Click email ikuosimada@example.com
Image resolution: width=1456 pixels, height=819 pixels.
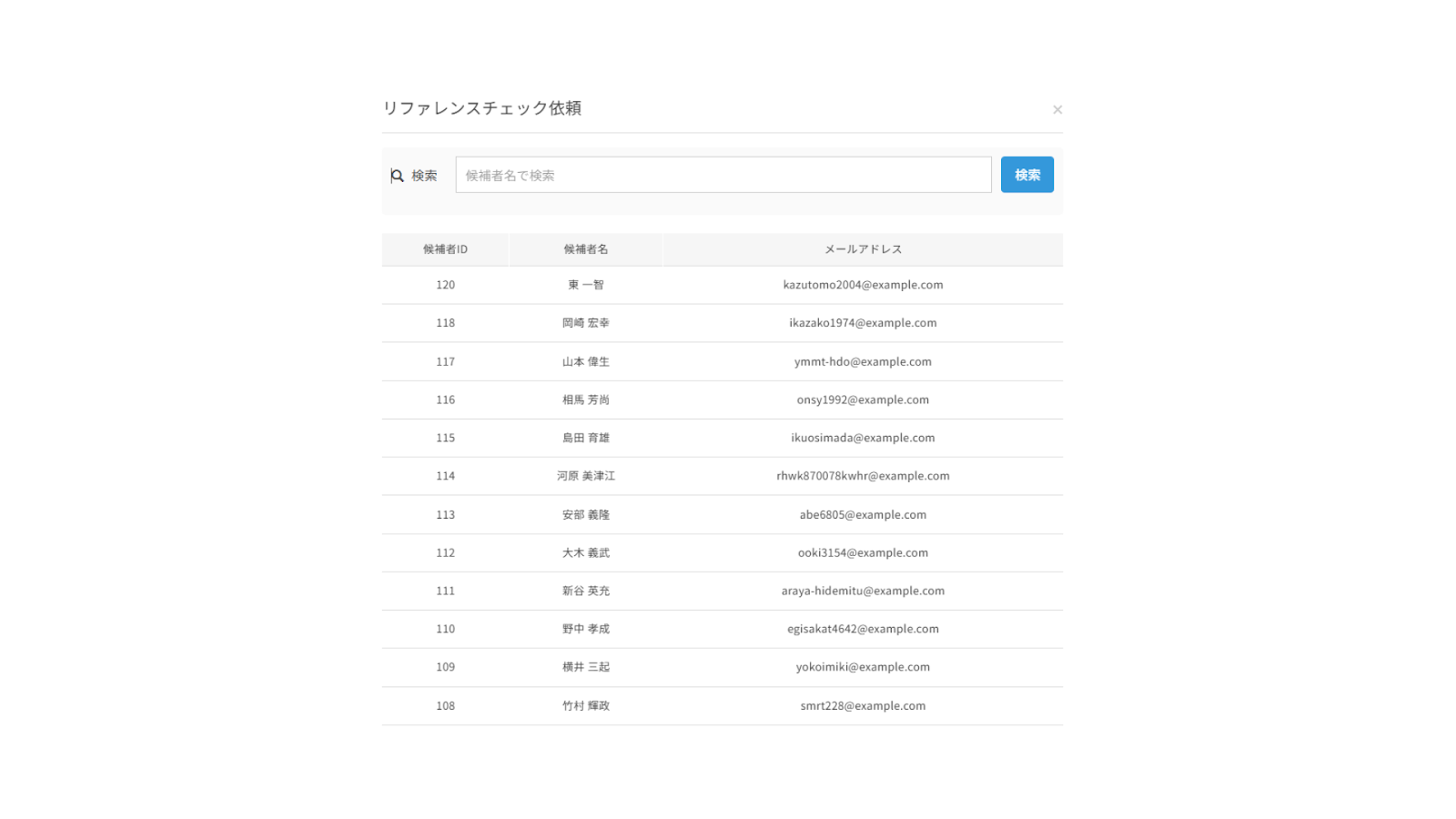point(862,438)
